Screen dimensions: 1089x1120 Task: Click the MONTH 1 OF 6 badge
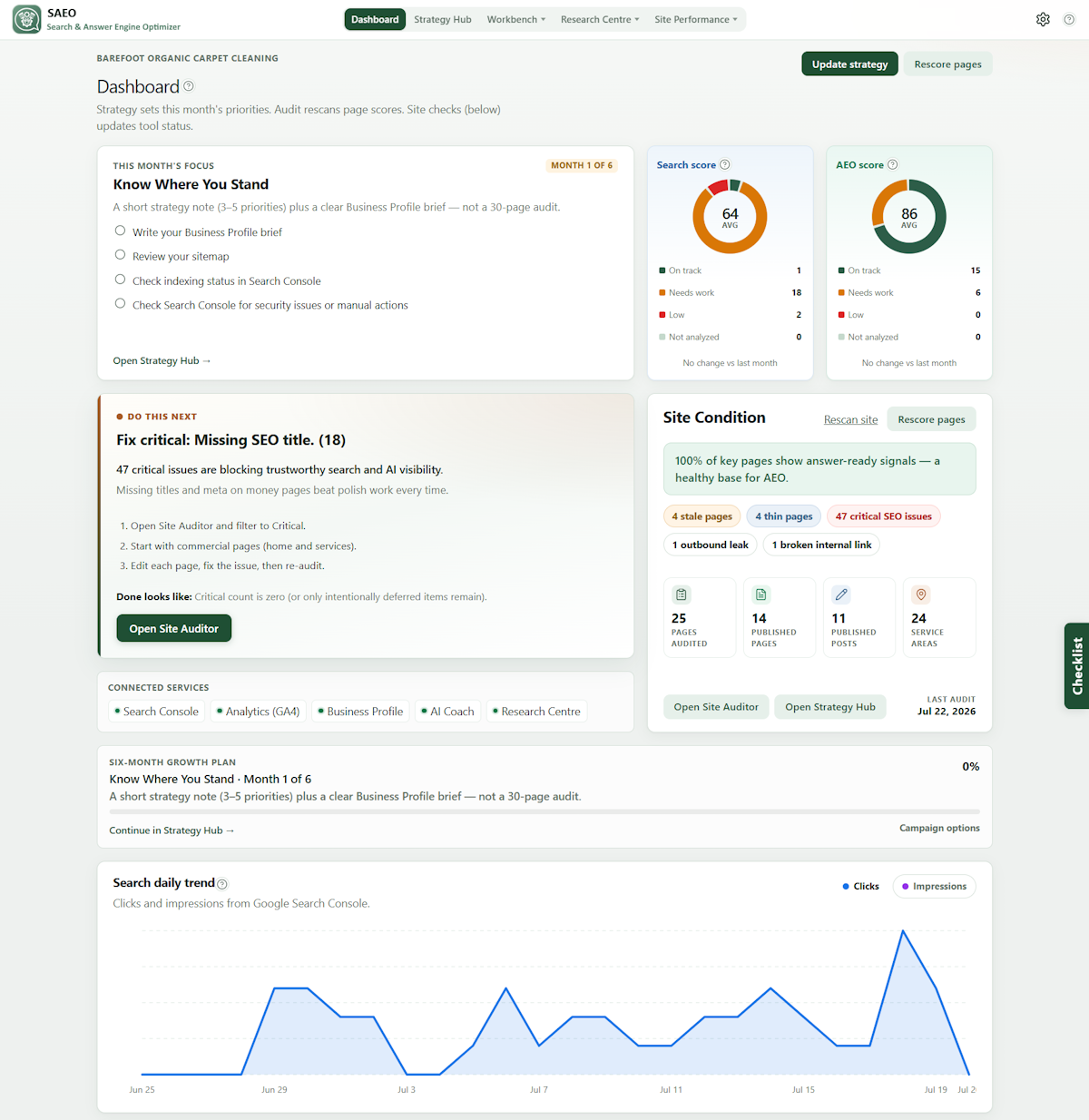[x=582, y=165]
